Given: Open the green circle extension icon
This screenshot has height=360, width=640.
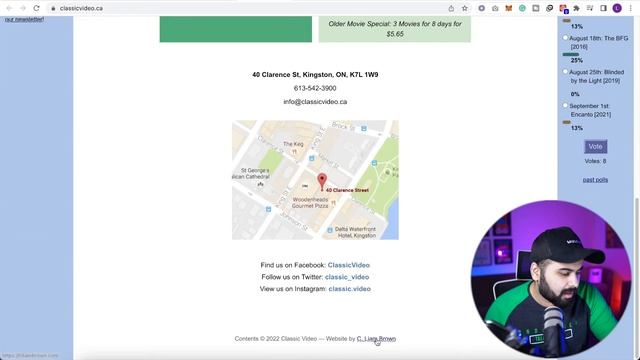Looking at the screenshot, I should point(522,8).
